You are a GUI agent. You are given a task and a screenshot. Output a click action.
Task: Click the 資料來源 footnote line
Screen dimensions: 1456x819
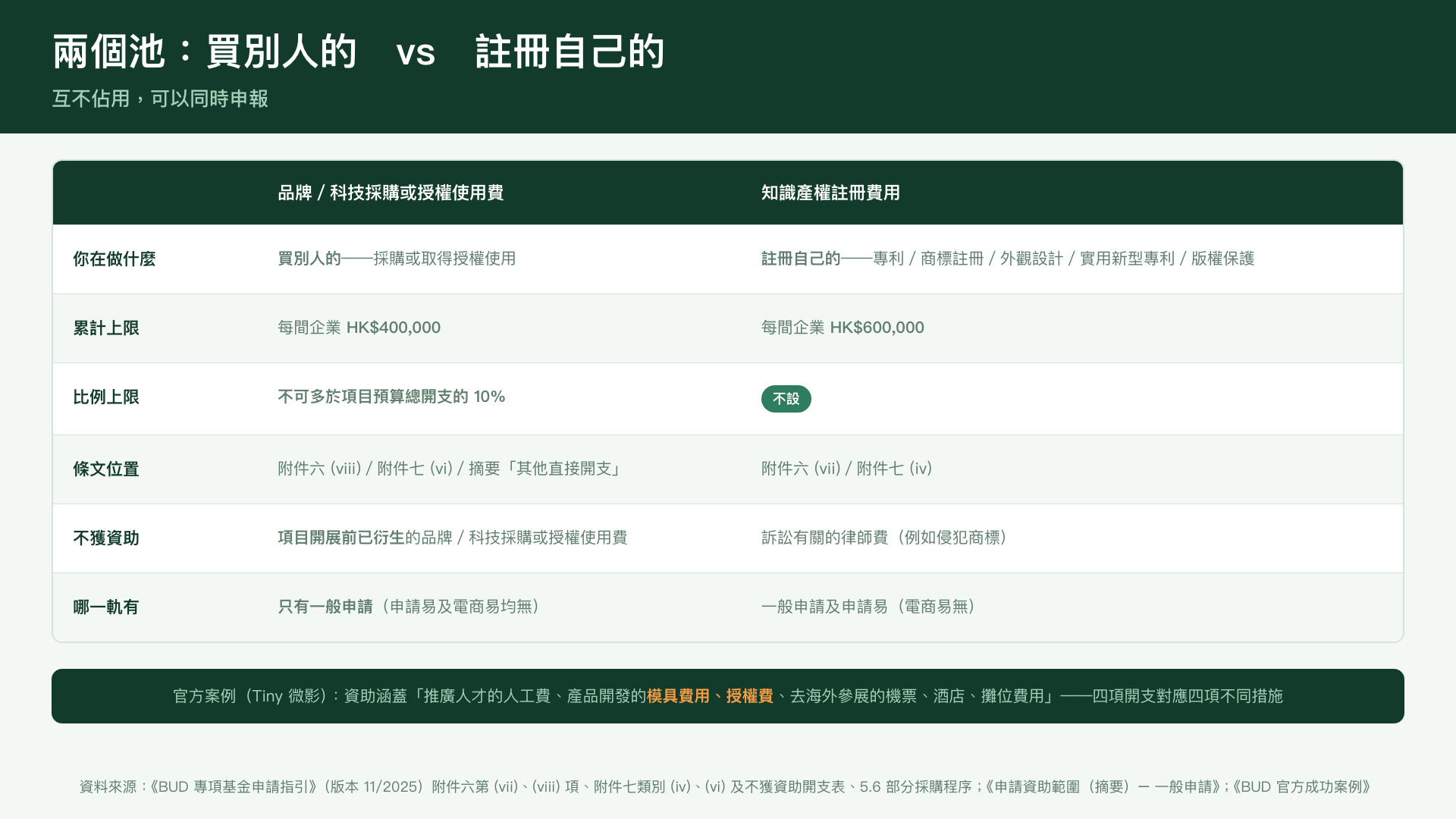pyautogui.click(x=725, y=787)
